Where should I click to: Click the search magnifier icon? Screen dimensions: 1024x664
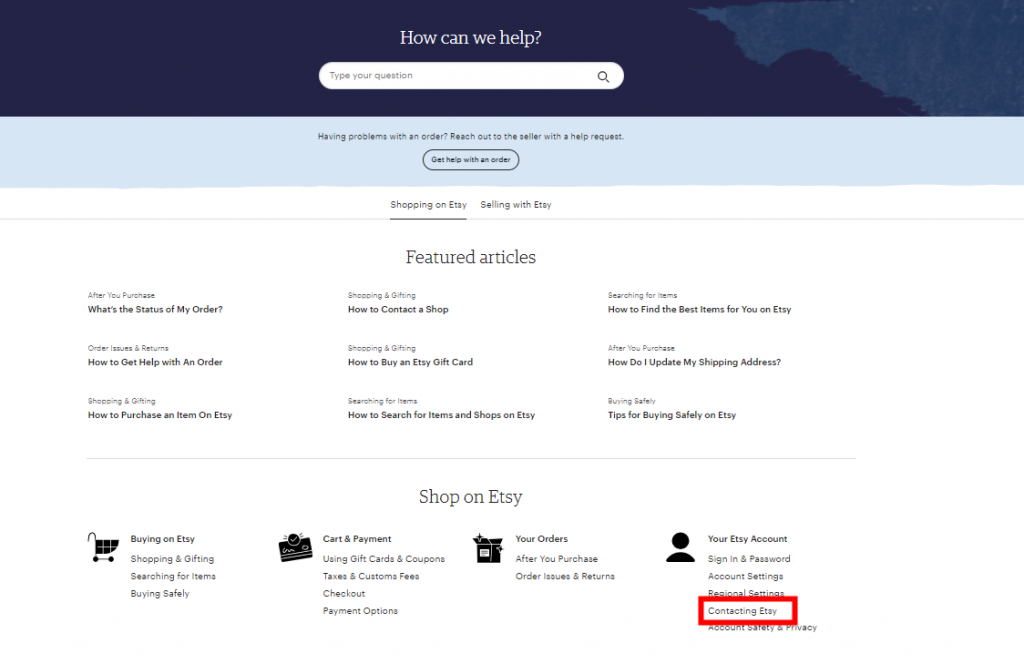coord(603,76)
